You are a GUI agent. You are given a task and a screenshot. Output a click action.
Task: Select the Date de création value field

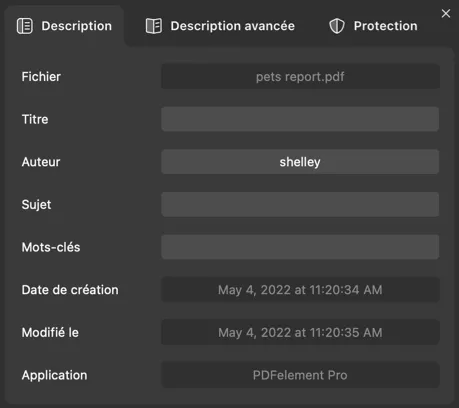pos(300,290)
